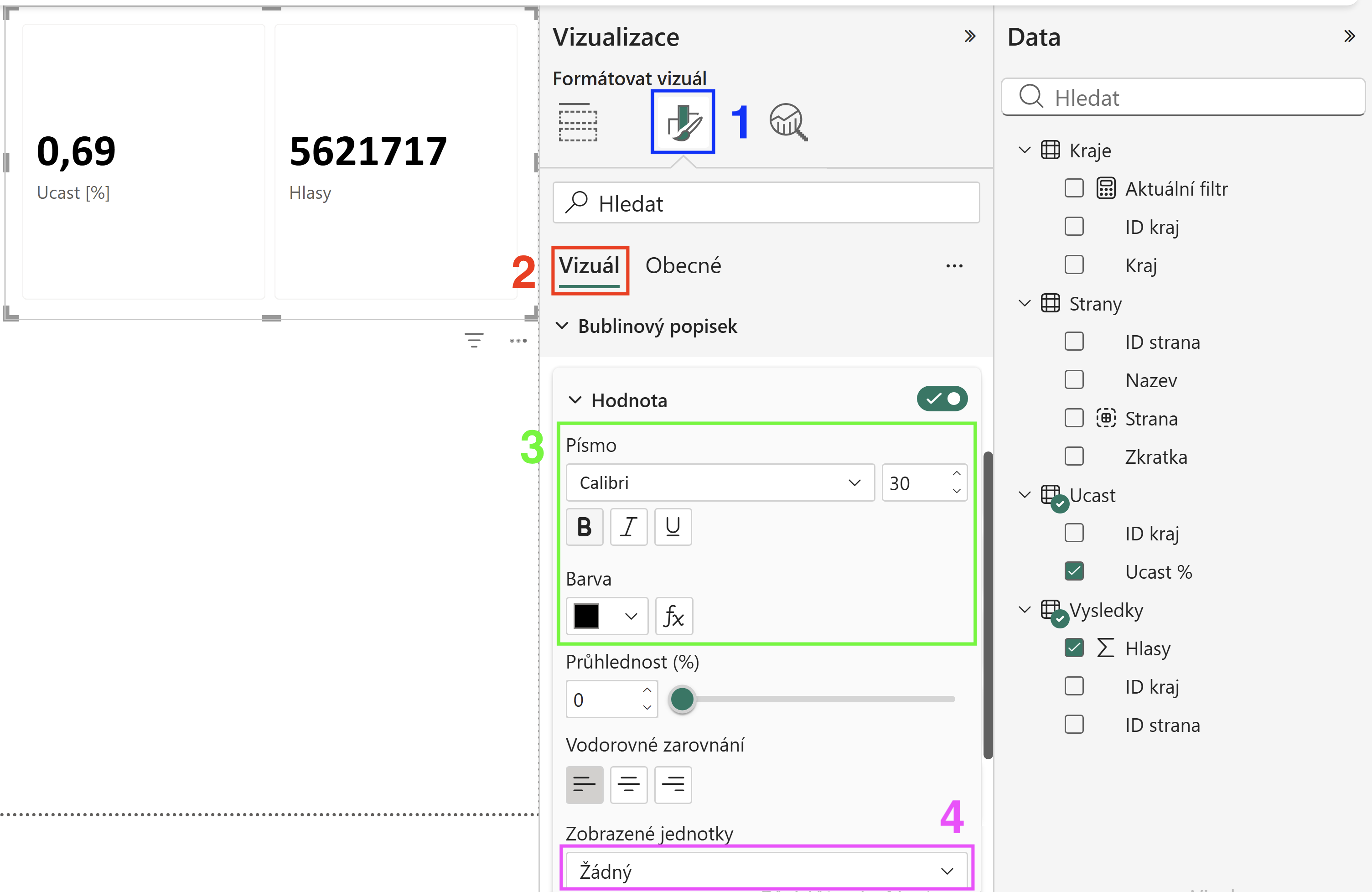Open the Zobrazené jednotky Žádný dropdown
Viewport: 1372px width, 892px height.
click(766, 871)
